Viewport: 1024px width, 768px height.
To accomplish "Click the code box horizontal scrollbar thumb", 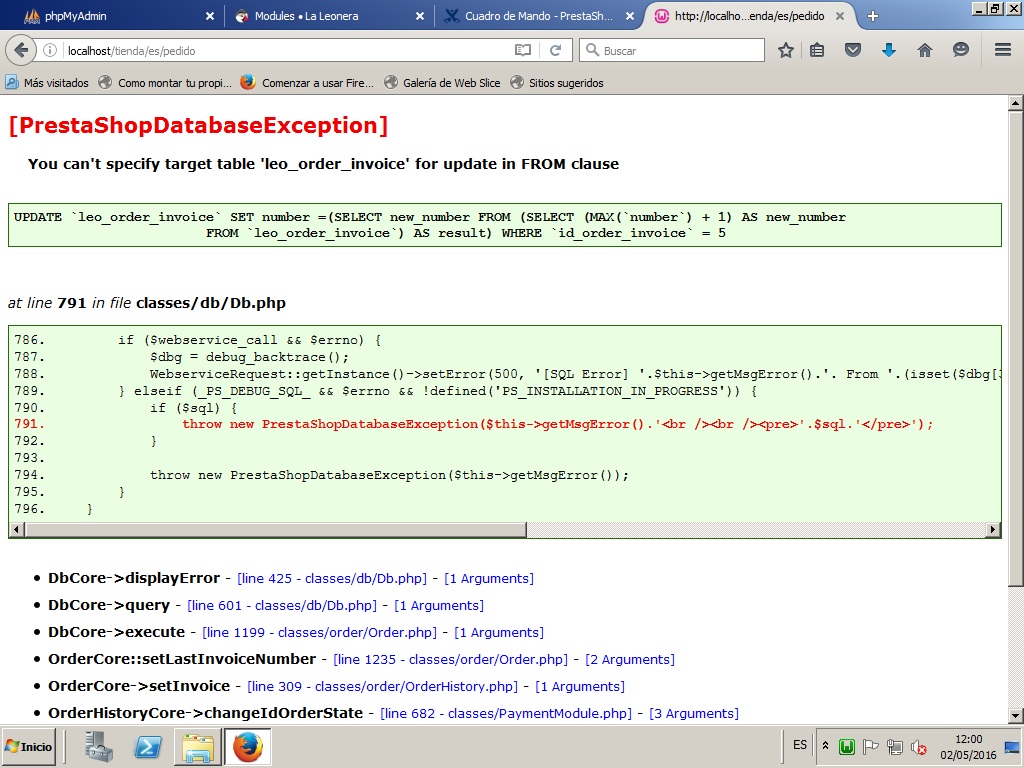I will 276,530.
